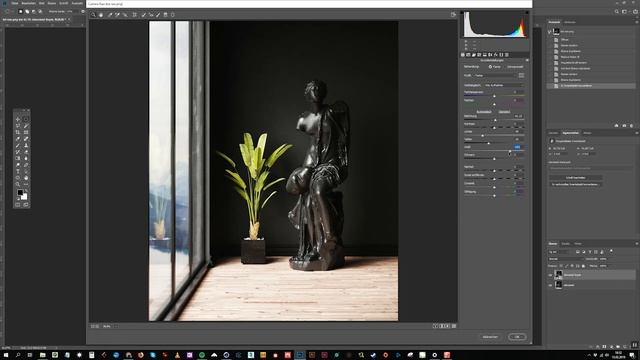This screenshot has width=640, height=360.
Task: Hide the top layer via eye icon
Action: click(x=550, y=275)
